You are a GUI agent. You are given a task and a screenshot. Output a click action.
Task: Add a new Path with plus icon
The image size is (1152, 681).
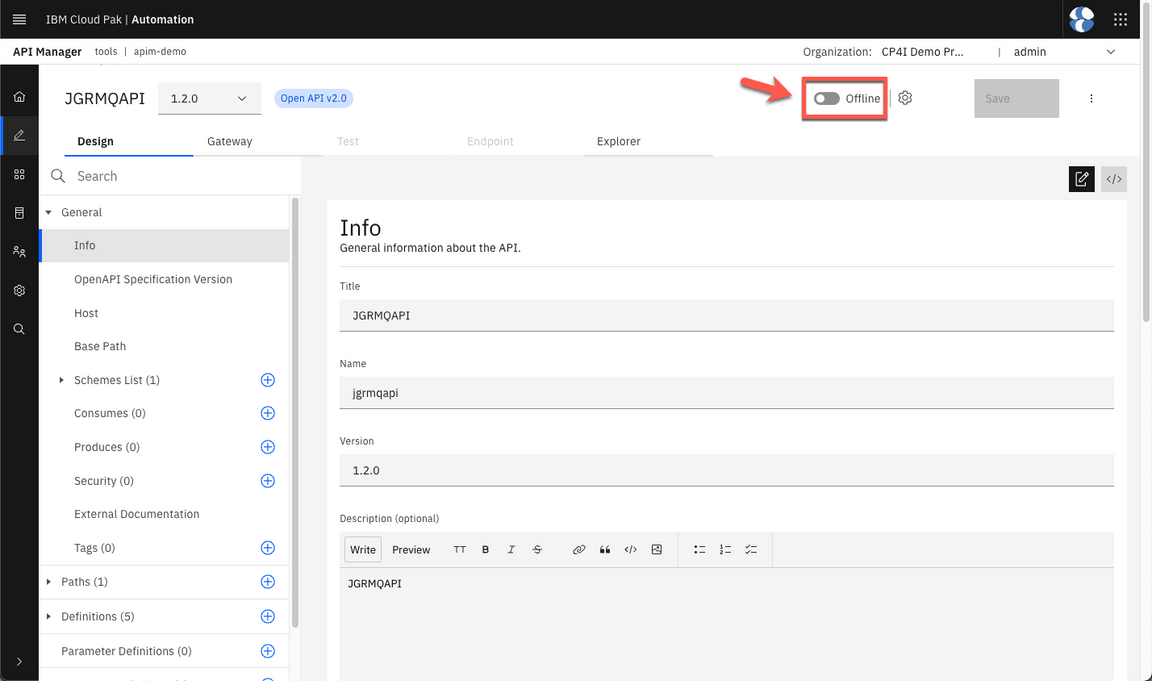pos(267,582)
